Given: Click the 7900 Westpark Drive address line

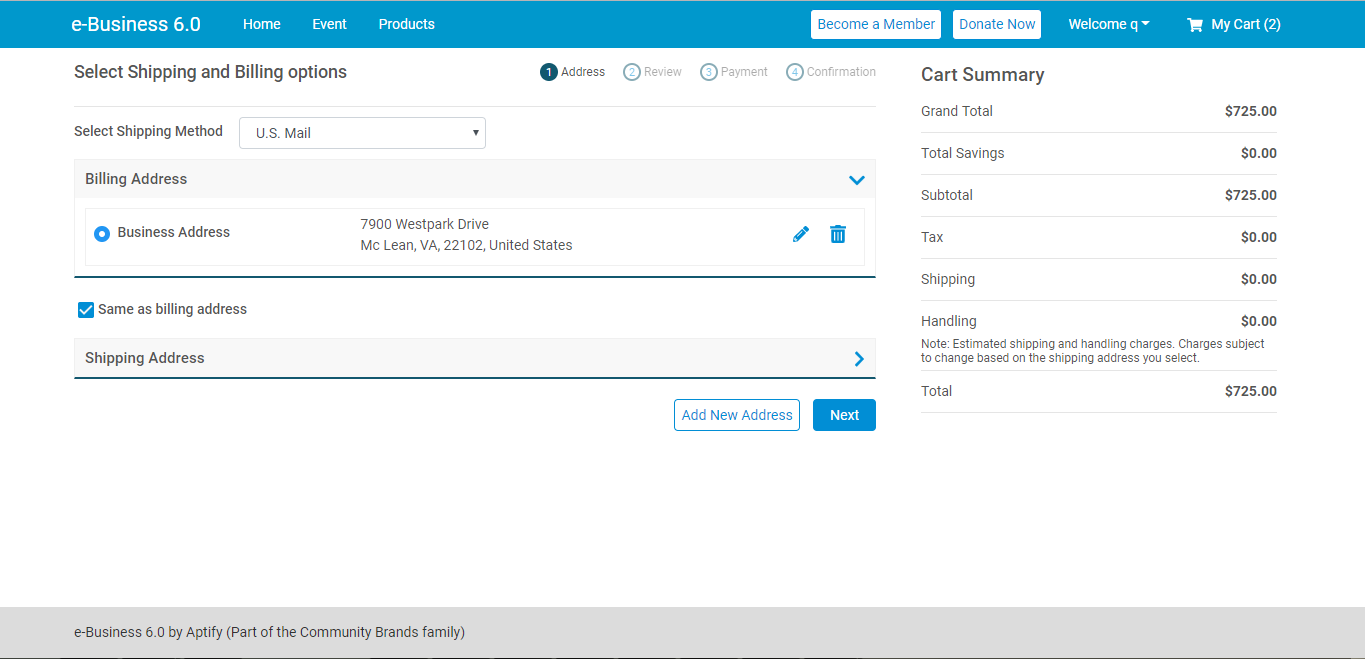Looking at the screenshot, I should (x=425, y=224).
